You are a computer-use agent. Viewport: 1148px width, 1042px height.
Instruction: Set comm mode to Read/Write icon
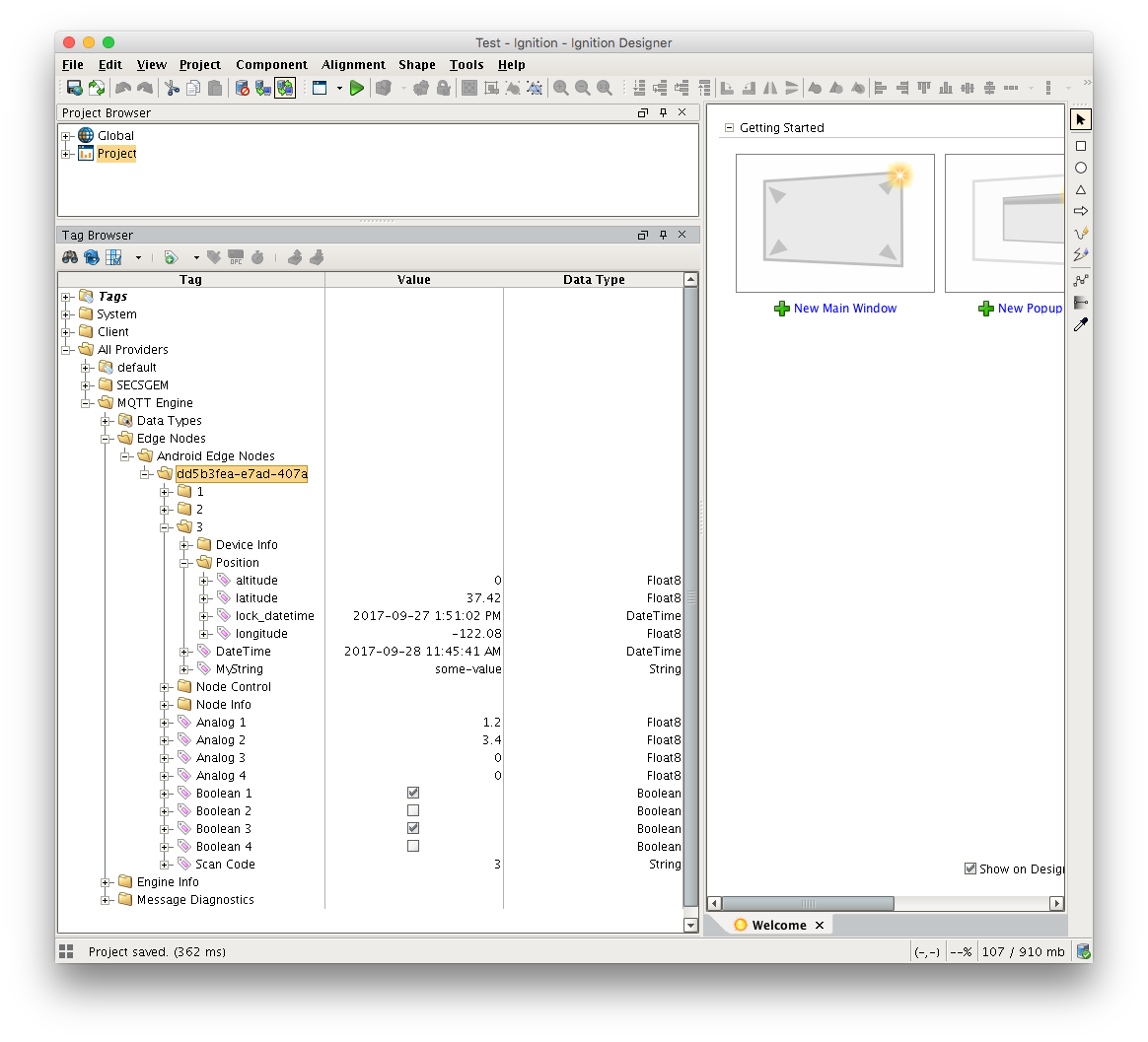point(285,88)
